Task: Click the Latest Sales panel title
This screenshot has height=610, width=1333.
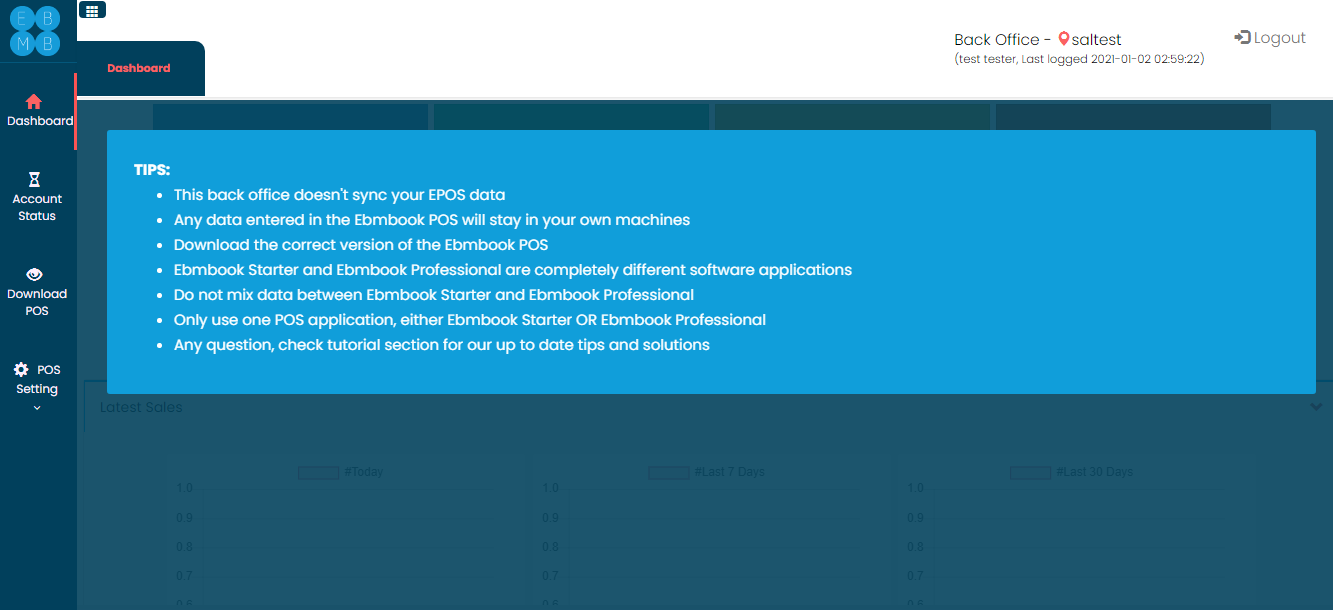Action: tap(141, 407)
